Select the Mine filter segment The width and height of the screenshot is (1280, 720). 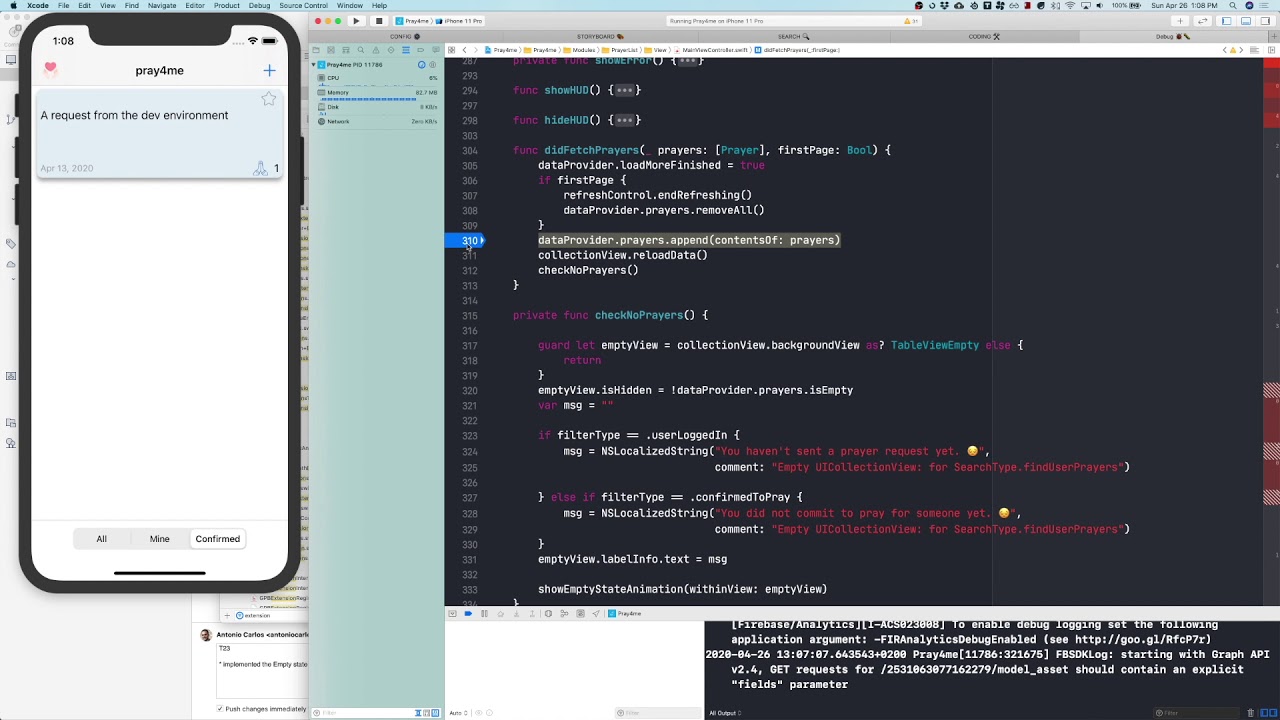point(159,539)
